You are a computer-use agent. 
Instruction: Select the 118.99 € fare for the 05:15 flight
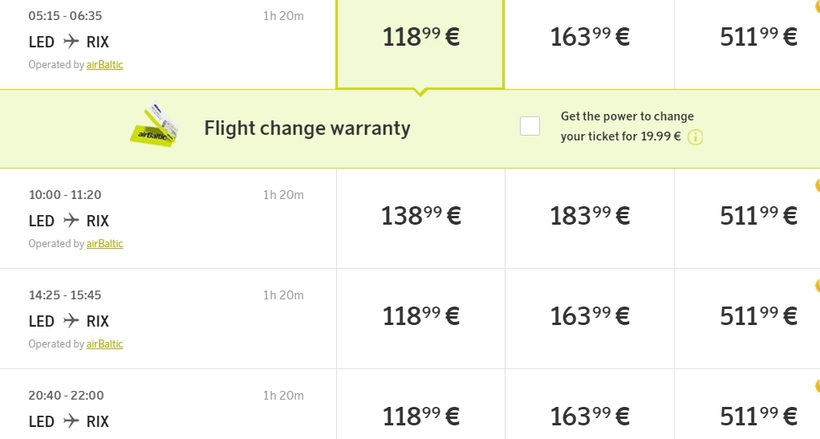pyautogui.click(x=420, y=38)
